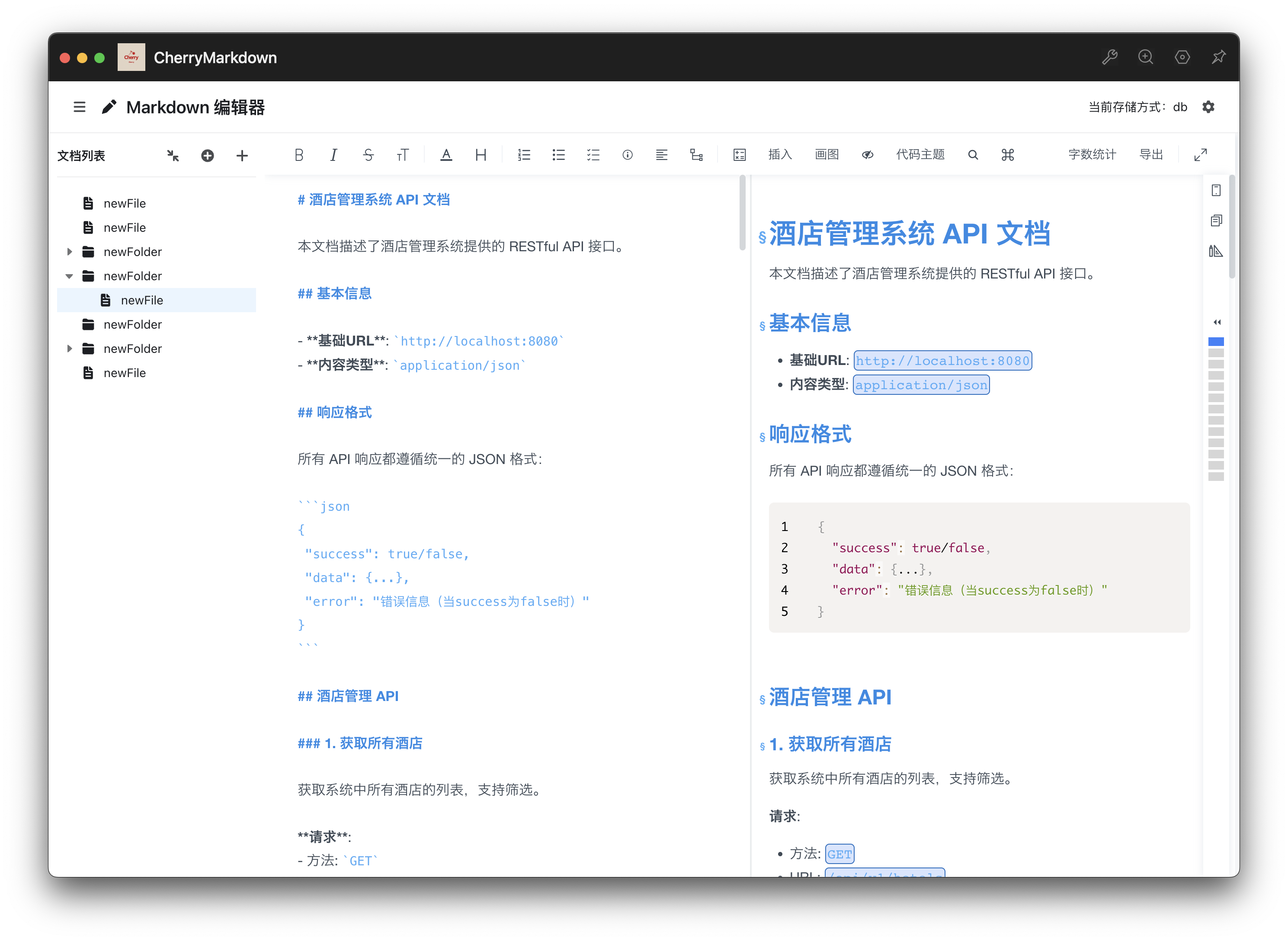
Task: Select the highlighted newFile in the tree
Action: (142, 300)
